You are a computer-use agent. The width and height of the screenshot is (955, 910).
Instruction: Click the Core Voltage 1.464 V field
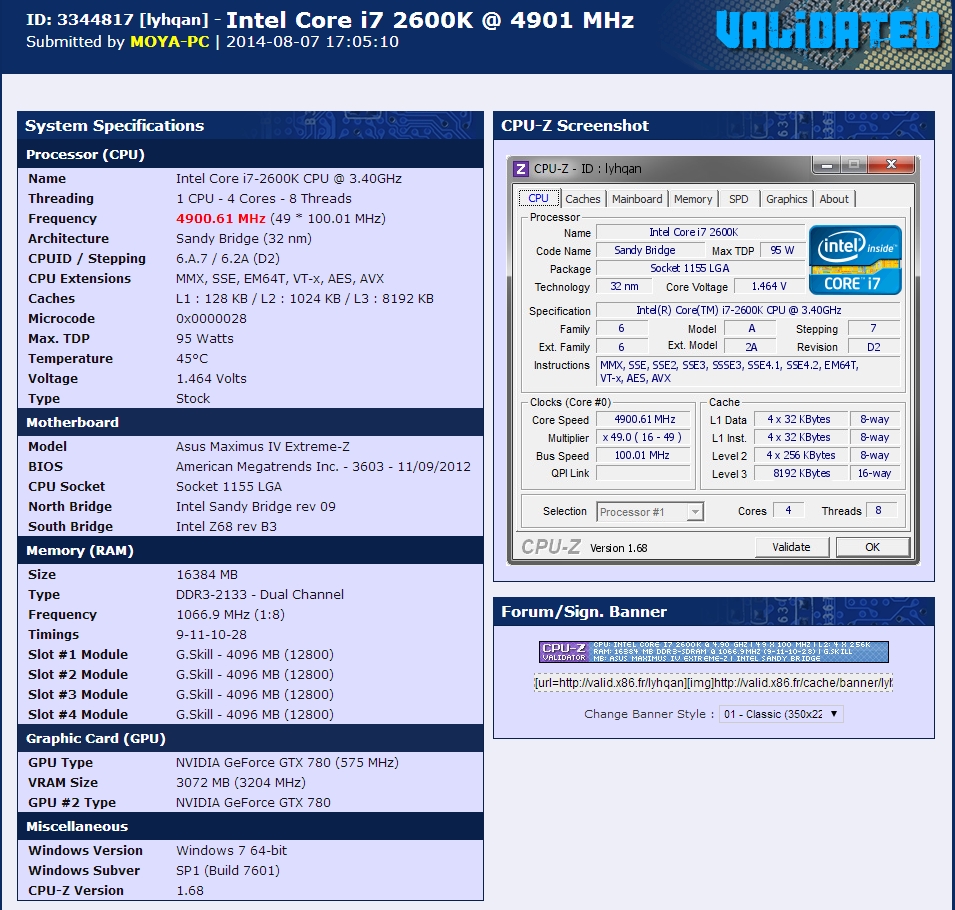tap(769, 286)
